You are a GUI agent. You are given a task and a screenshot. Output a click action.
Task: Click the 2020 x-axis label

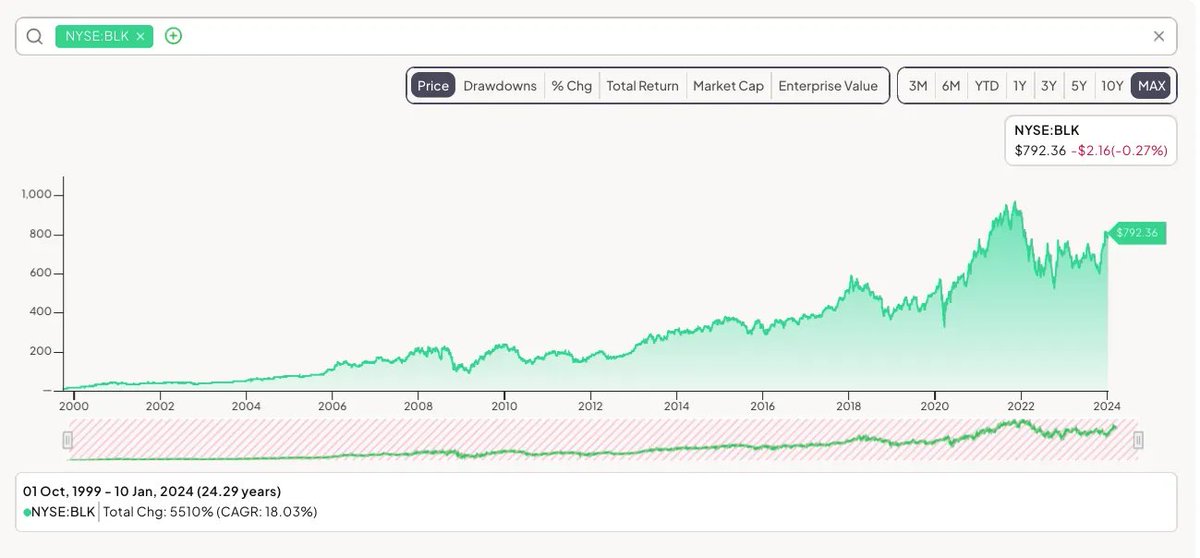tap(934, 407)
